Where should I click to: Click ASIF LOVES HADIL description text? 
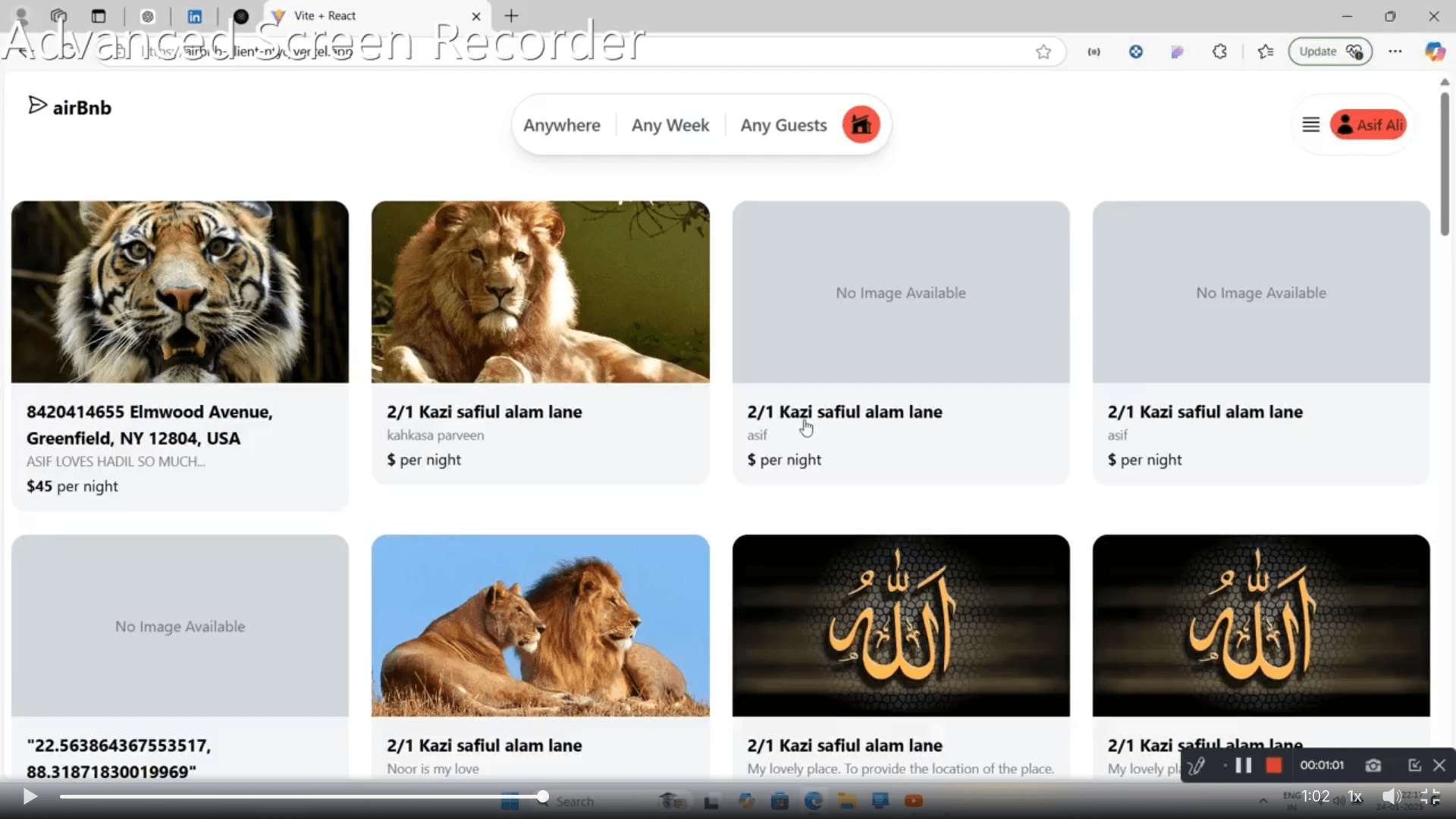(115, 461)
